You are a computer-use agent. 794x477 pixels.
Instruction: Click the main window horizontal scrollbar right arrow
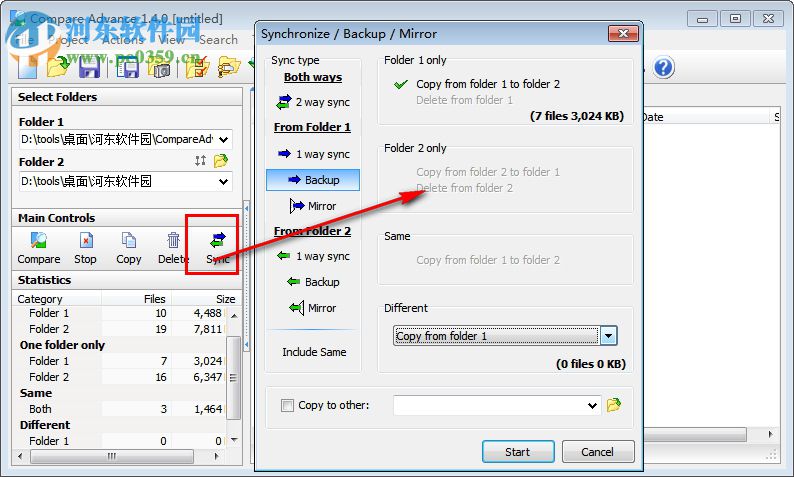[x=770, y=434]
